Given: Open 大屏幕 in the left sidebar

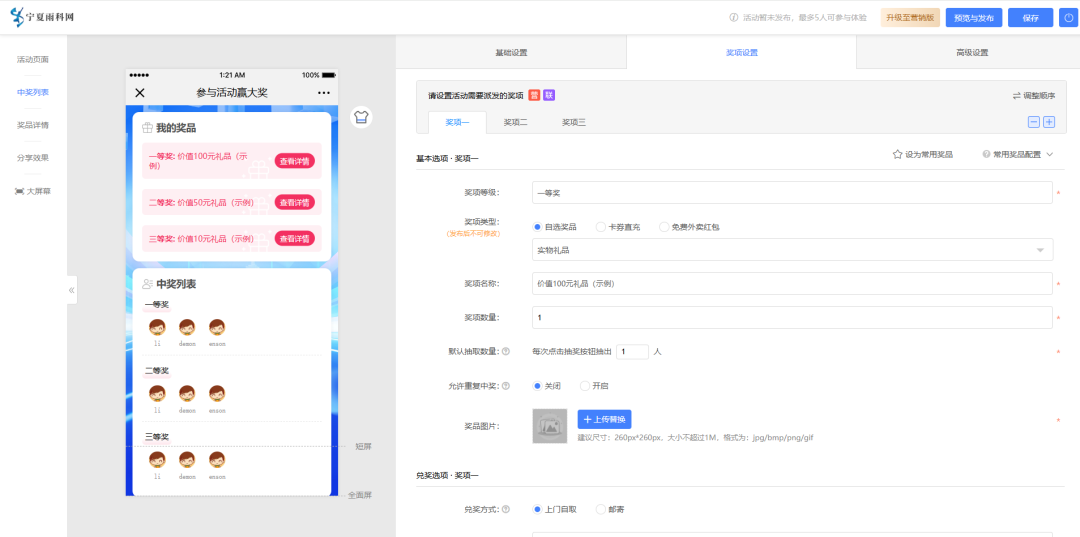Looking at the screenshot, I should (x=33, y=191).
